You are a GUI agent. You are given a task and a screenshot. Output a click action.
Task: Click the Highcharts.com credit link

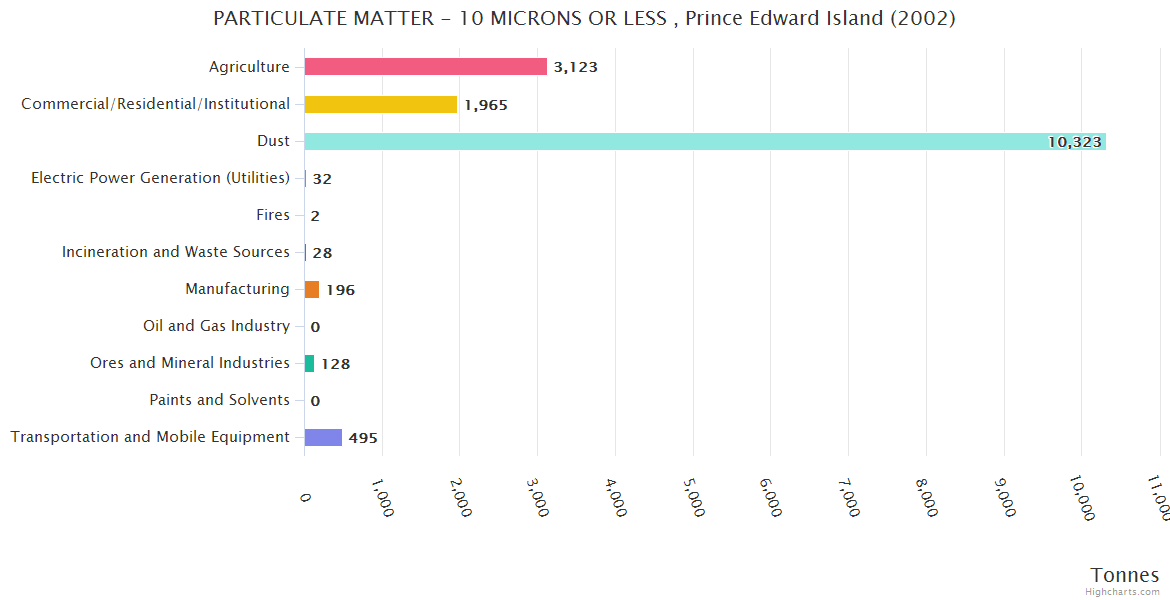click(1124, 591)
